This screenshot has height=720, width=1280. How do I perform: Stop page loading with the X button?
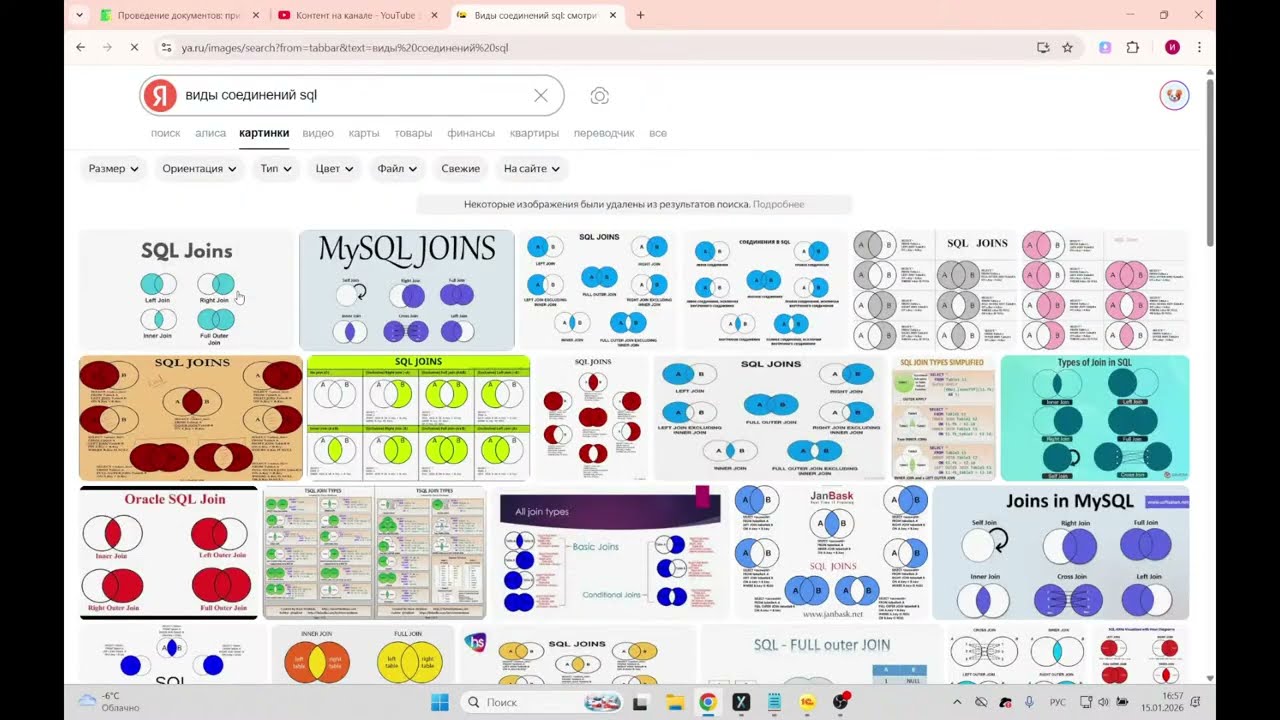[134, 47]
